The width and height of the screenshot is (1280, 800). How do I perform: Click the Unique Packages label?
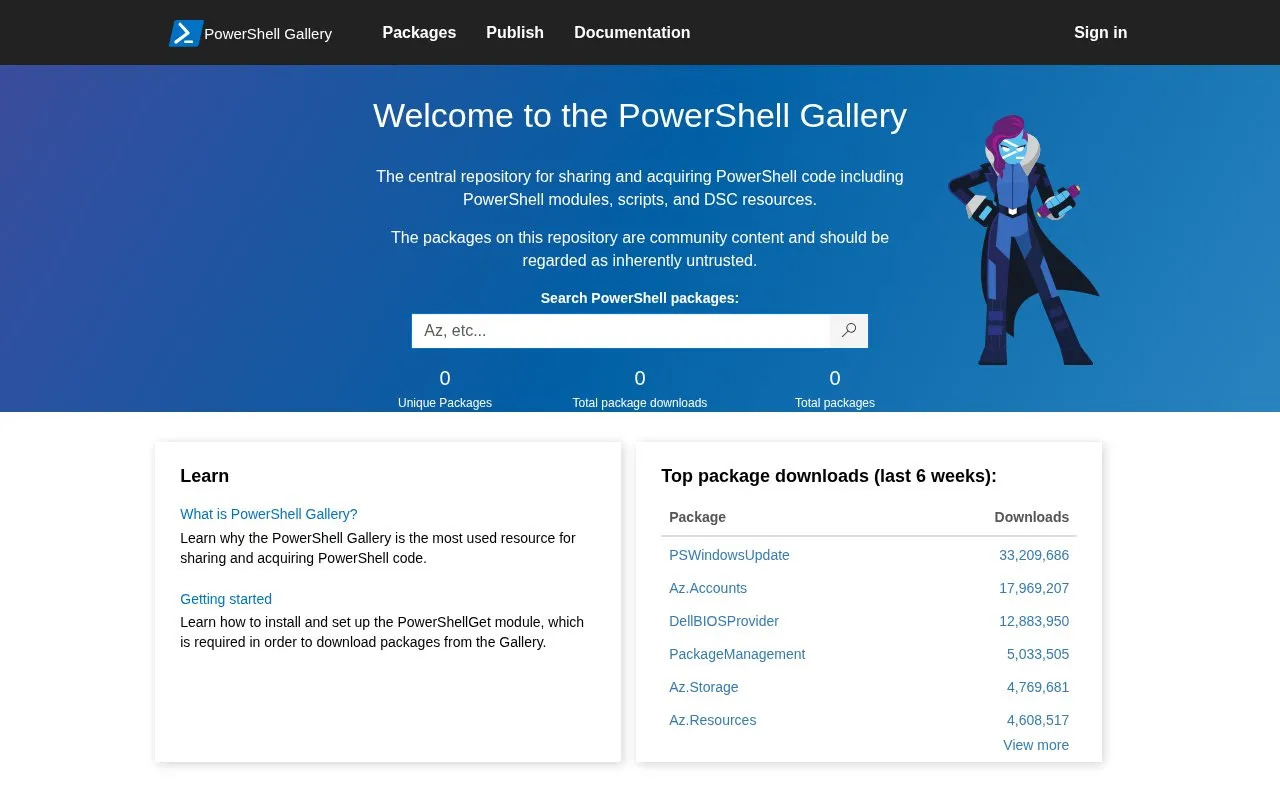pyautogui.click(x=445, y=403)
